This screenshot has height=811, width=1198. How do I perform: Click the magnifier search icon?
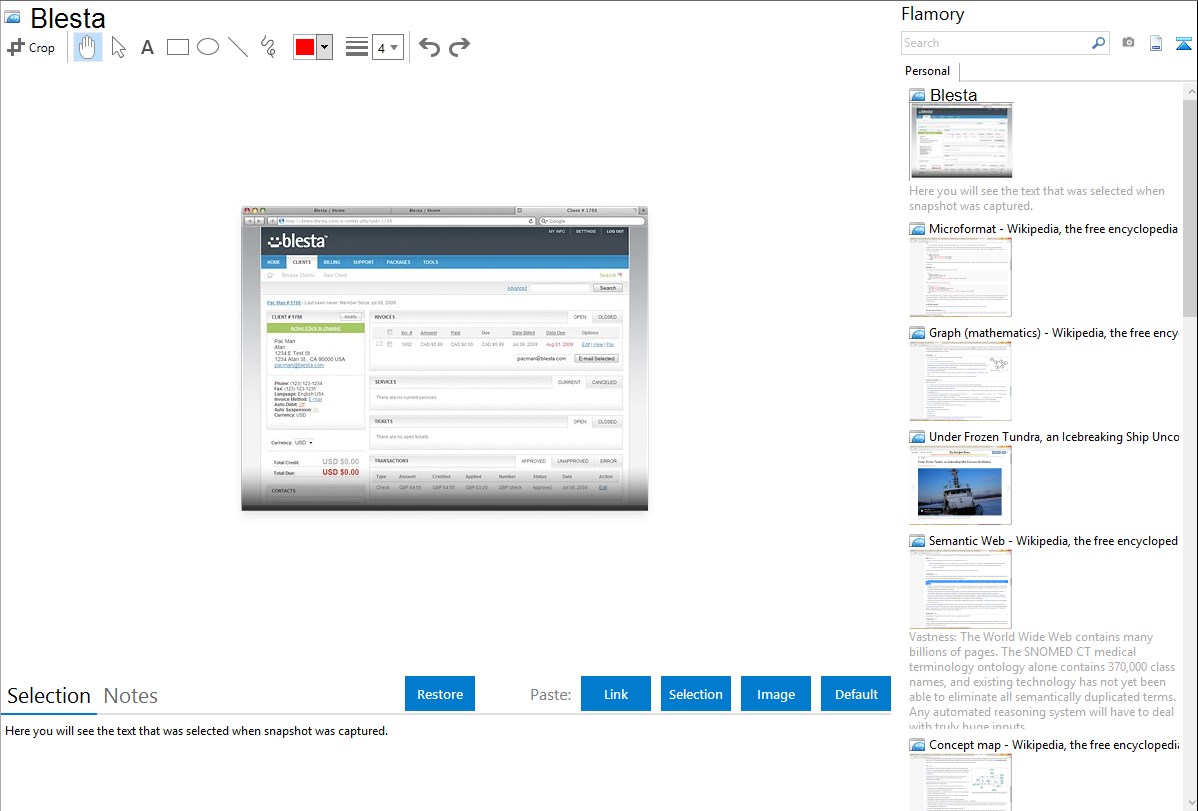click(x=1098, y=43)
